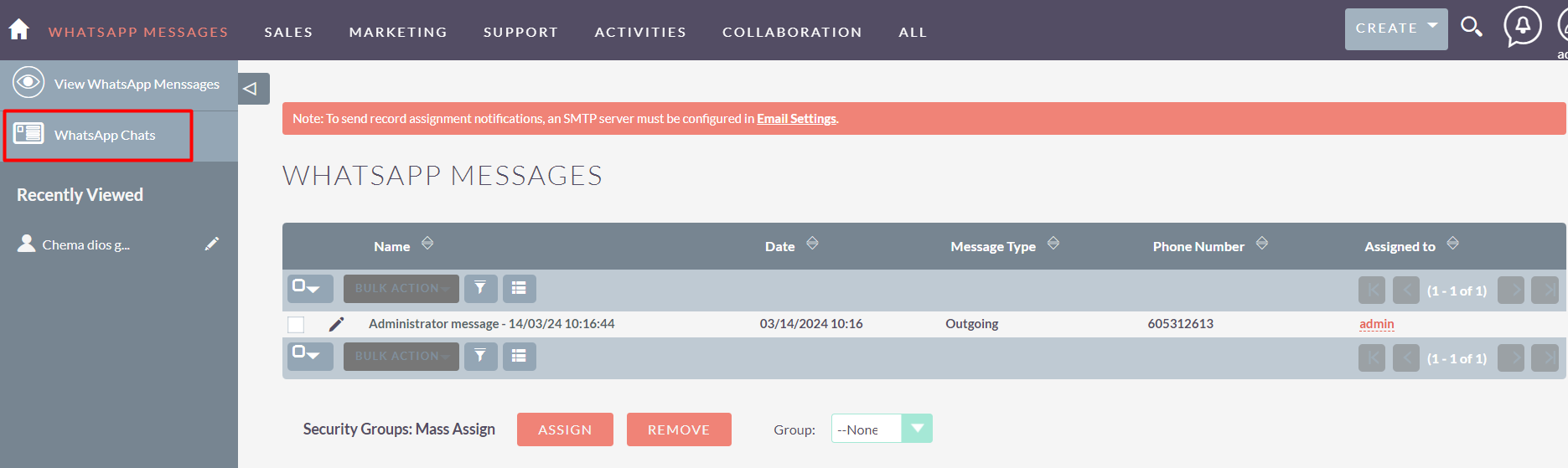The width and height of the screenshot is (1568, 468).
Task: Sort by Phone Number column arrows
Action: click(1262, 244)
